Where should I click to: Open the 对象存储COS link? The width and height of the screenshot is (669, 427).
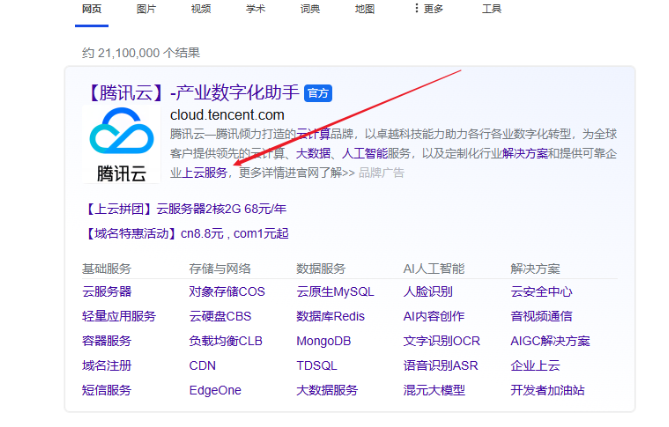227,292
